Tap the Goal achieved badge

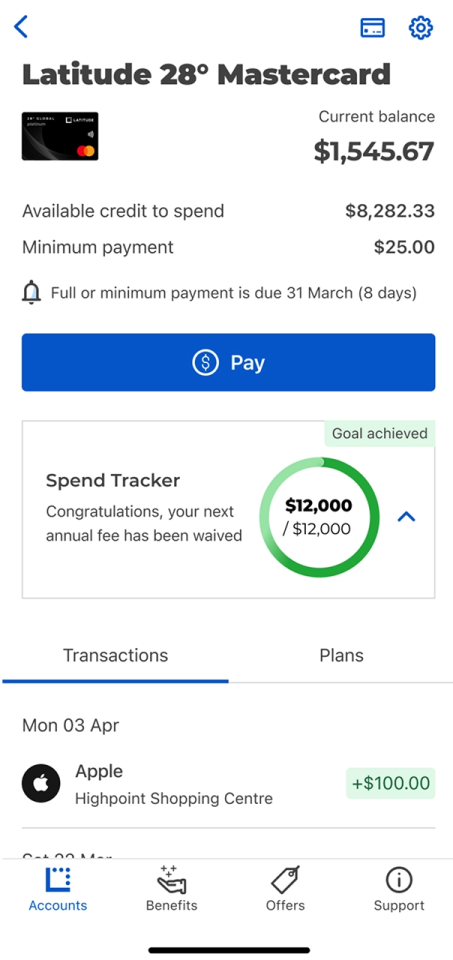click(x=380, y=433)
